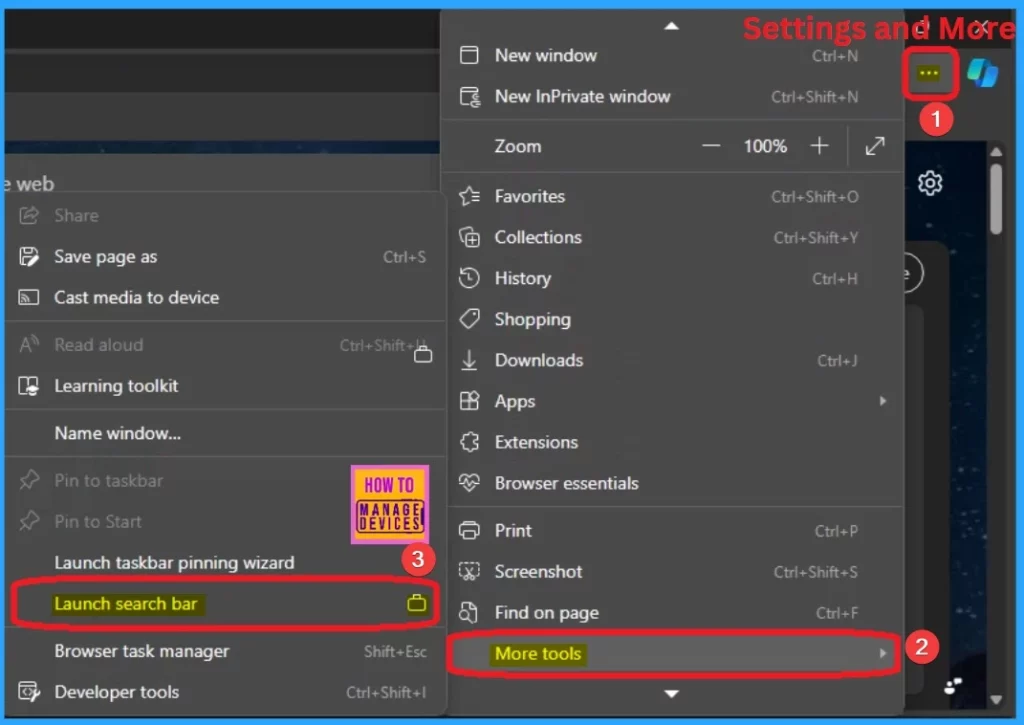Image resolution: width=1024 pixels, height=725 pixels.
Task: Click the Developer tools icon
Action: (x=29, y=691)
